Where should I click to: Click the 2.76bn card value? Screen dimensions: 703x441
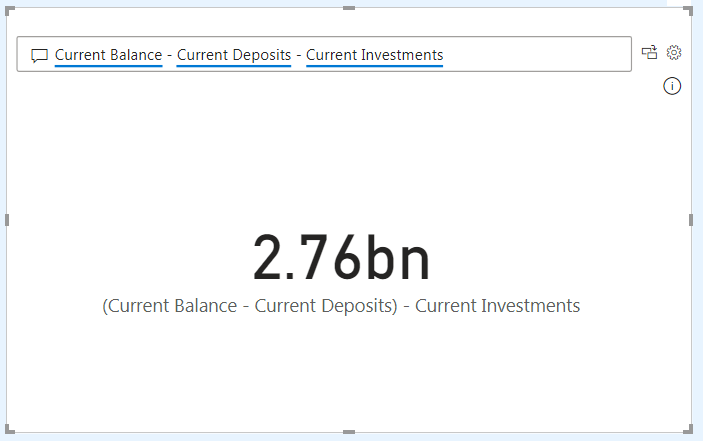tap(342, 258)
